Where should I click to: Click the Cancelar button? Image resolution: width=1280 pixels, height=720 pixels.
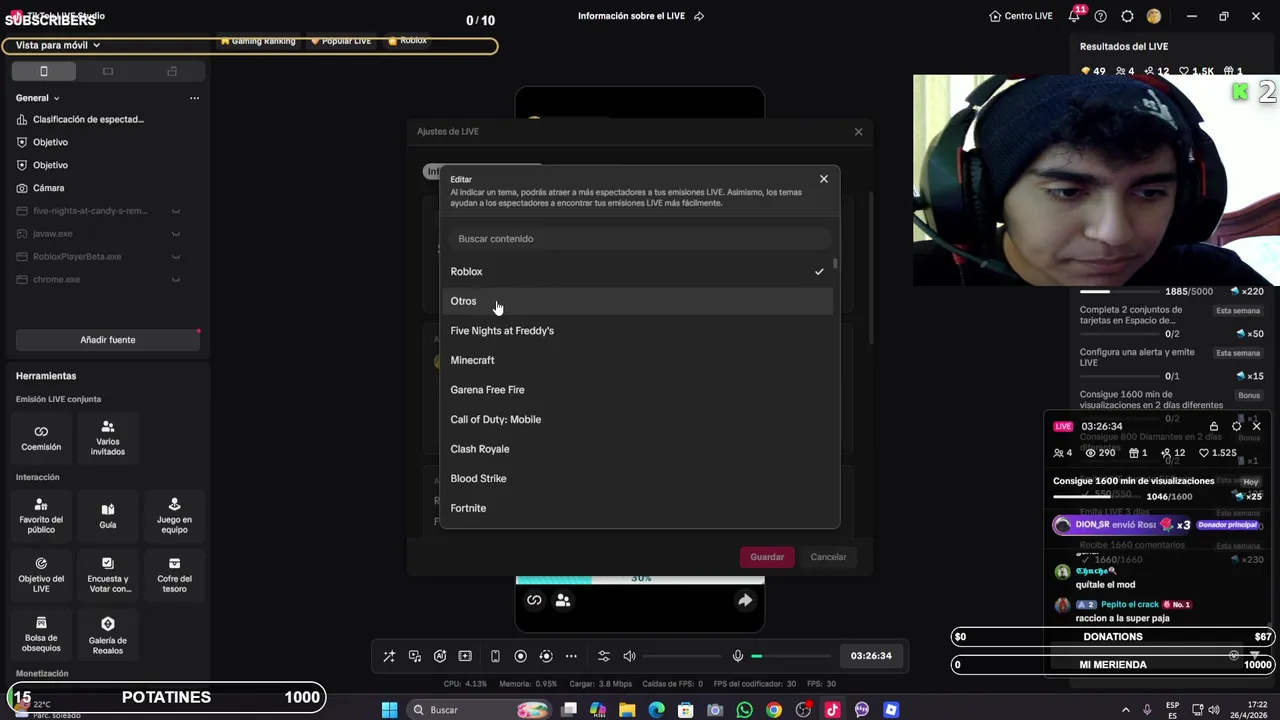[x=828, y=557]
